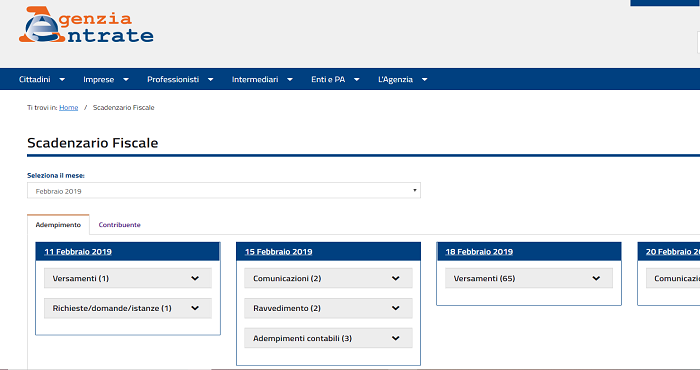Click the Agenzia Entrate logo
Viewport: 700px width, 370px height.
pos(86,25)
